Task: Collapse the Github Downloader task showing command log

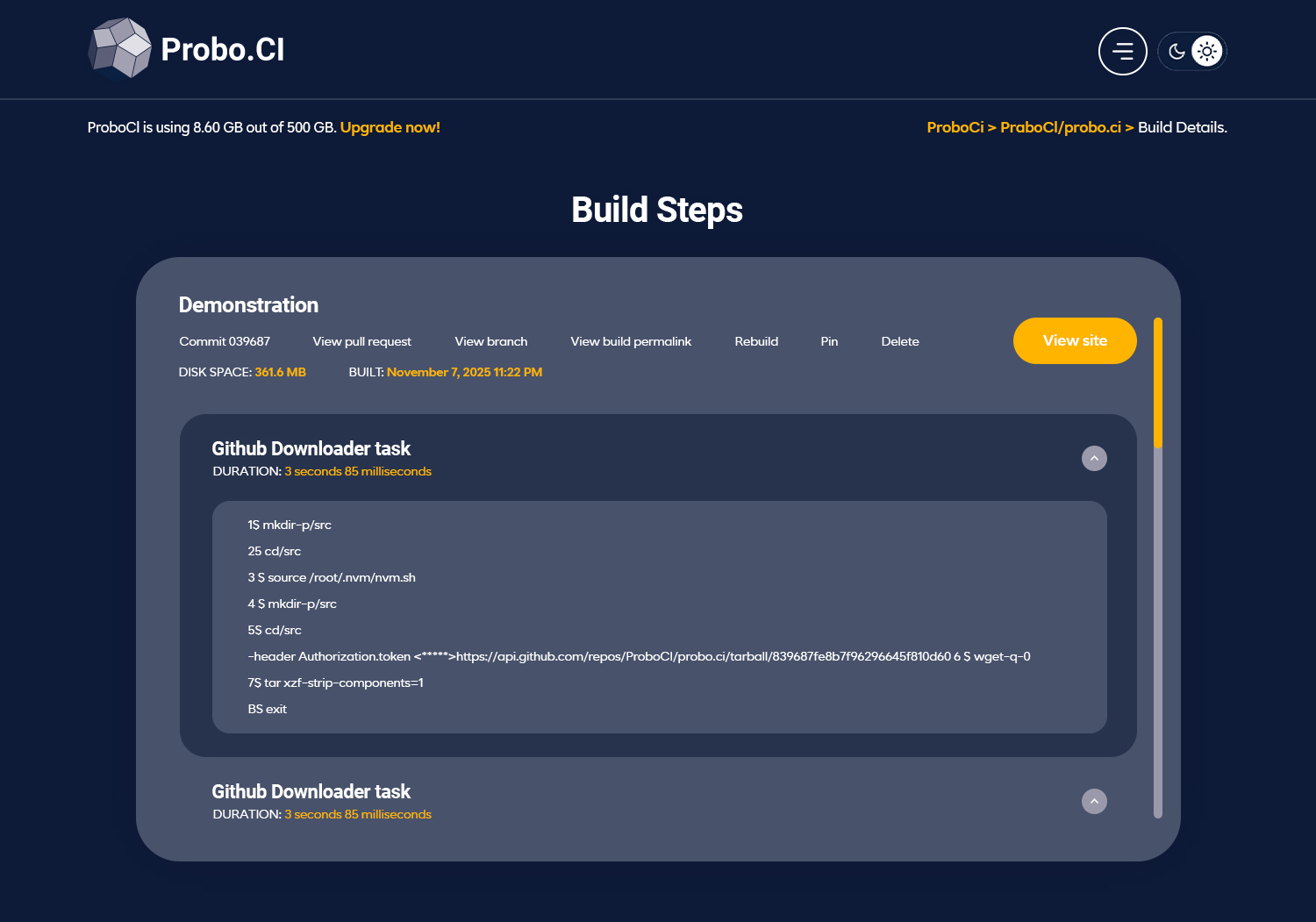Action: pos(1094,458)
